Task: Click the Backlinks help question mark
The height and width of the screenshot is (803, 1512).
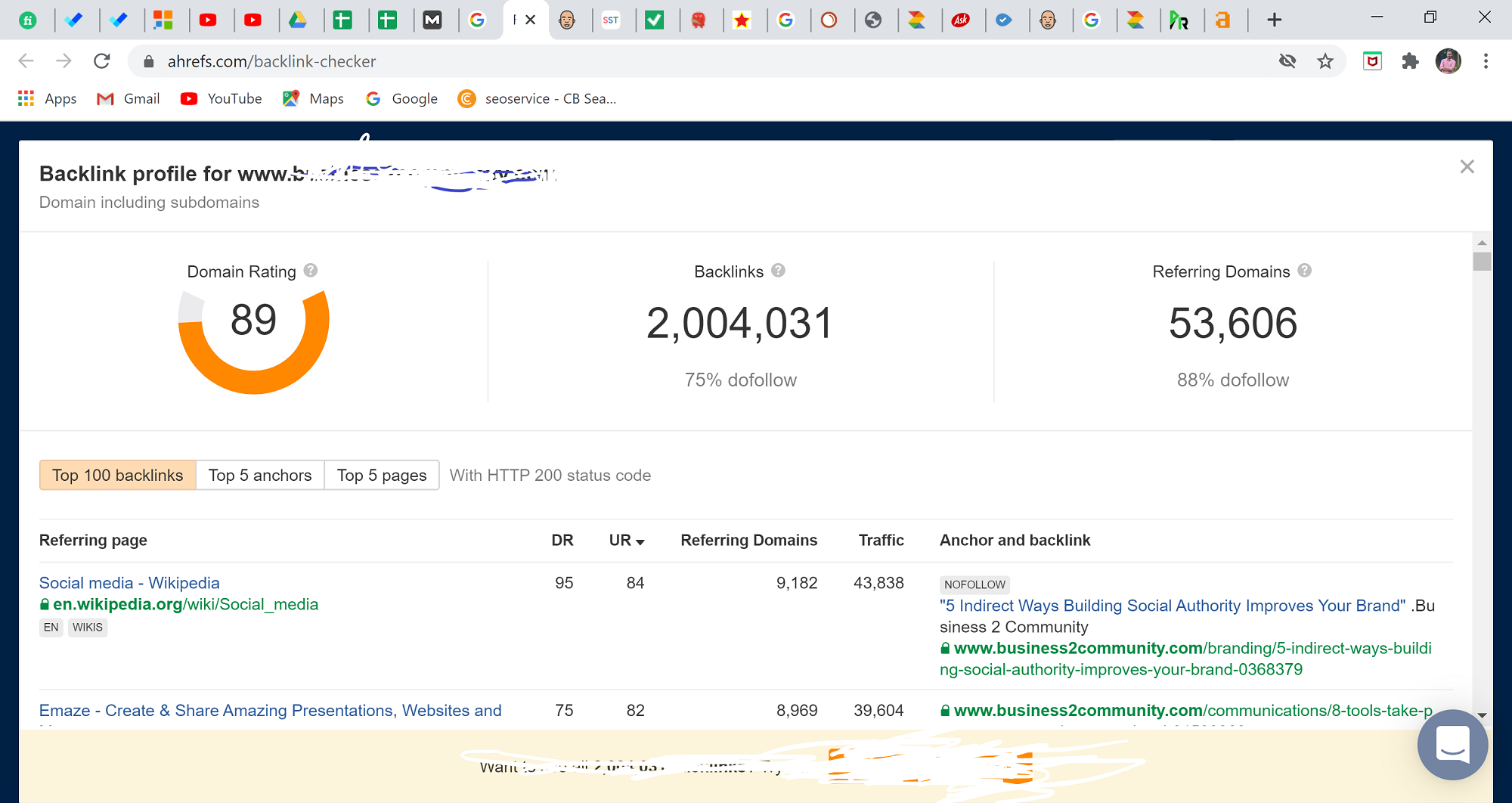Action: pyautogui.click(x=779, y=271)
